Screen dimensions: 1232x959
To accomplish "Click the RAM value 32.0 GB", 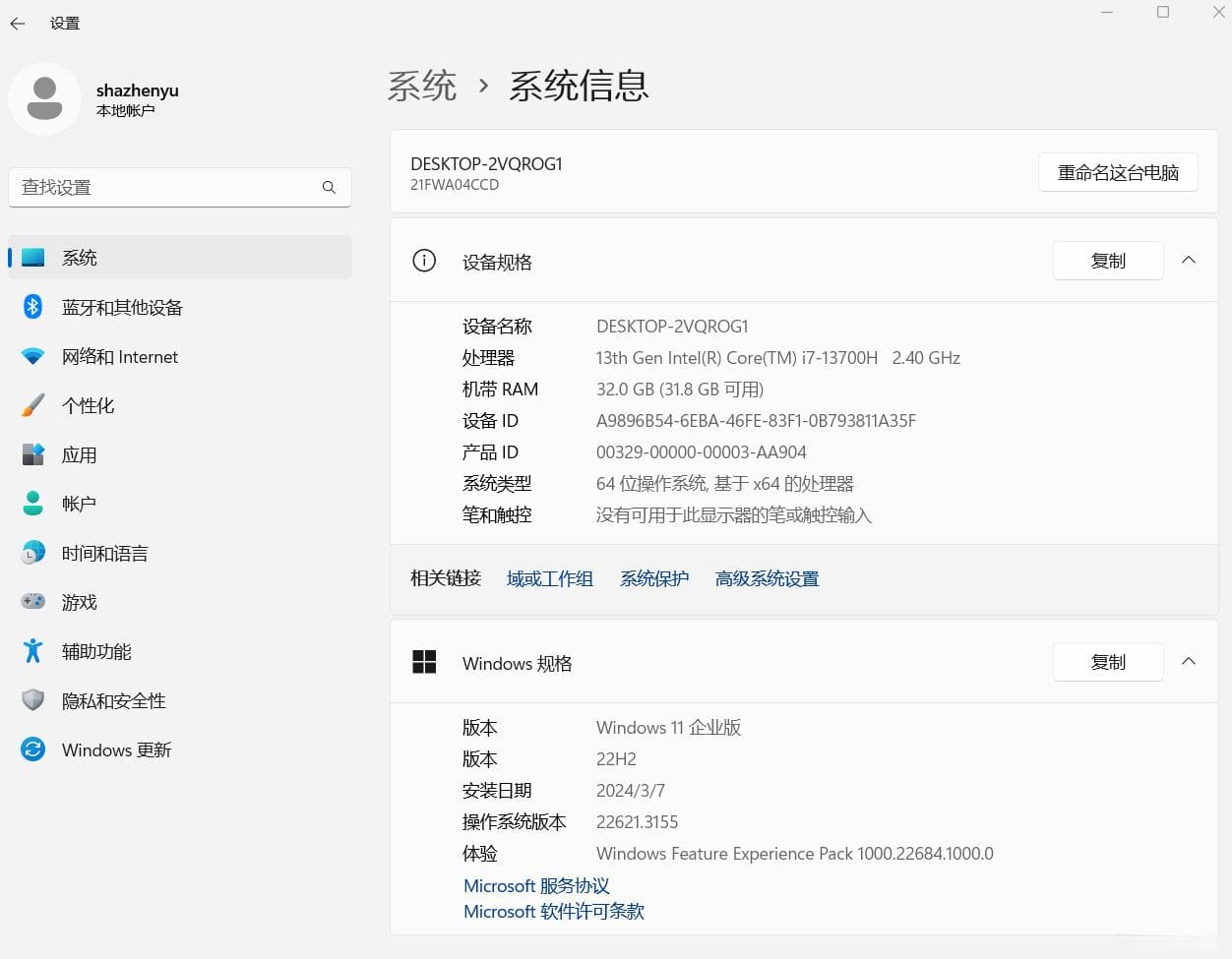I will coord(680,390).
